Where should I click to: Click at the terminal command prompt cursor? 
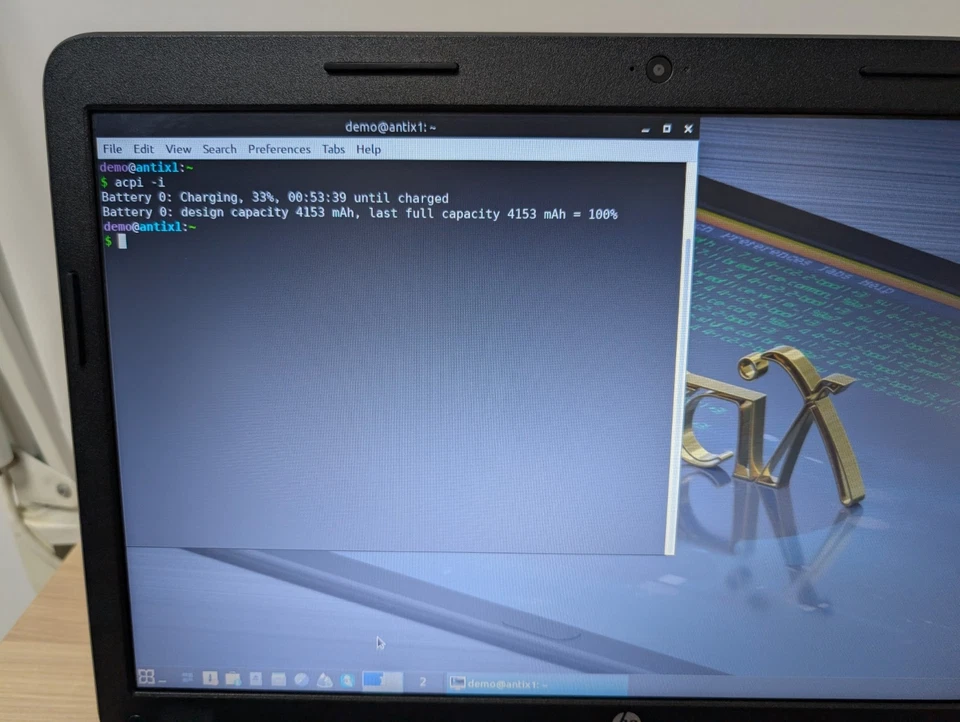[122, 241]
